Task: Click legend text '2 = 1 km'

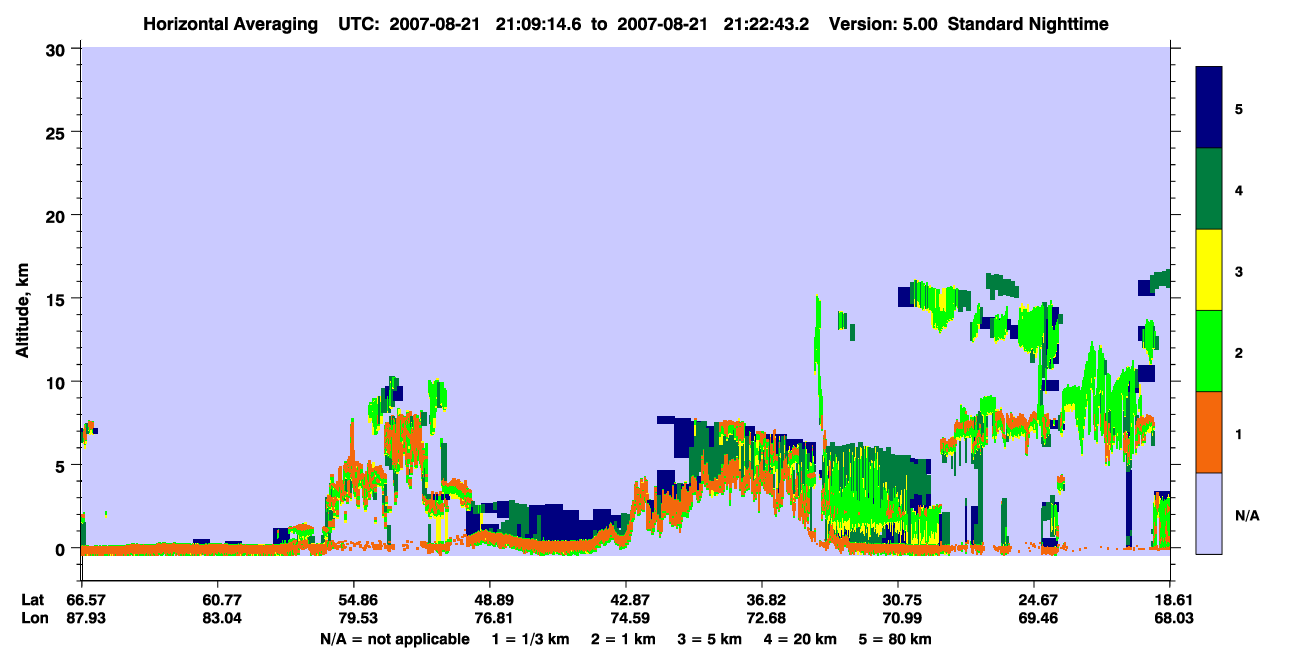Action: (624, 639)
